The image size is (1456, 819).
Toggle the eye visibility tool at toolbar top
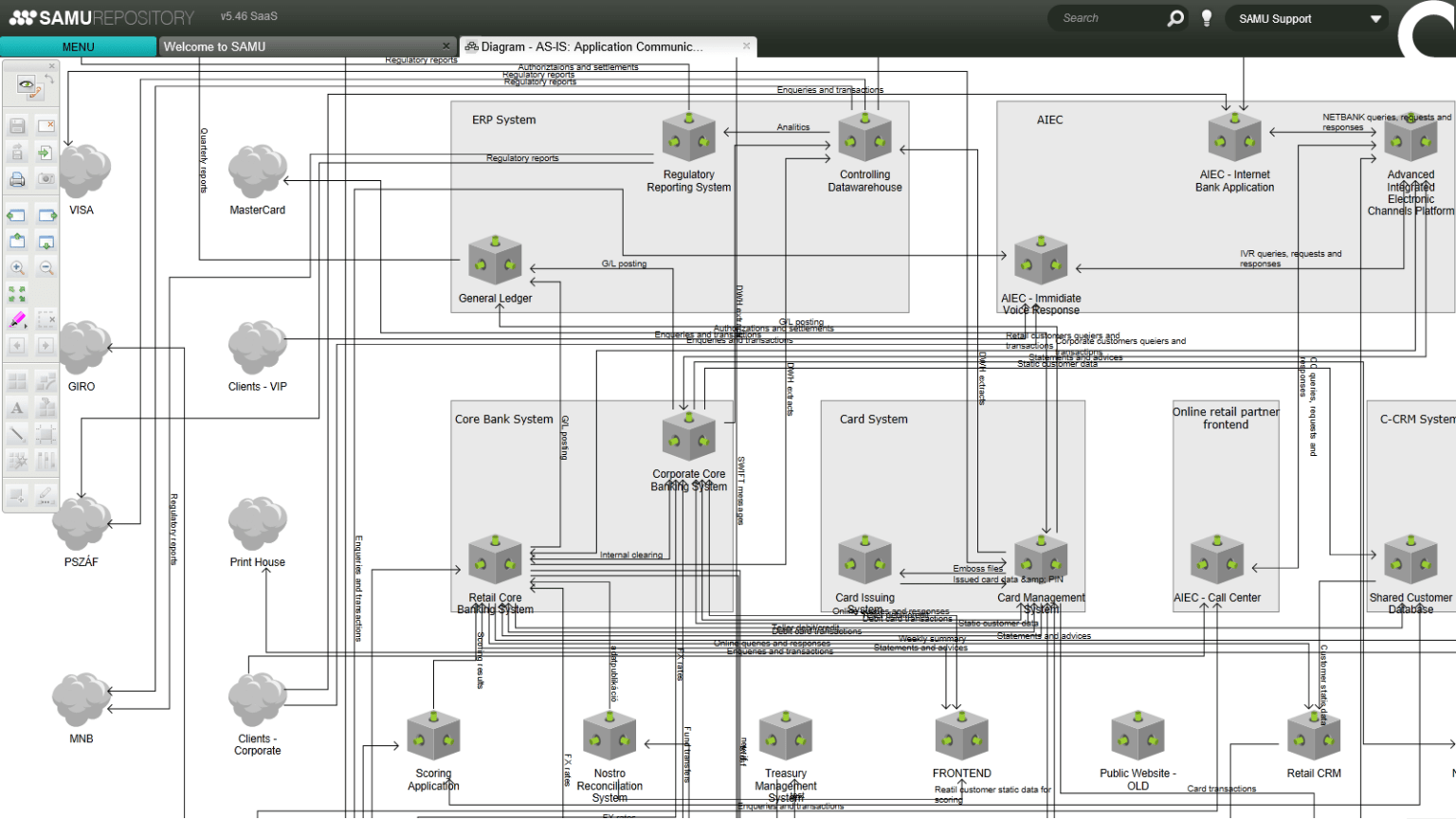(x=24, y=85)
